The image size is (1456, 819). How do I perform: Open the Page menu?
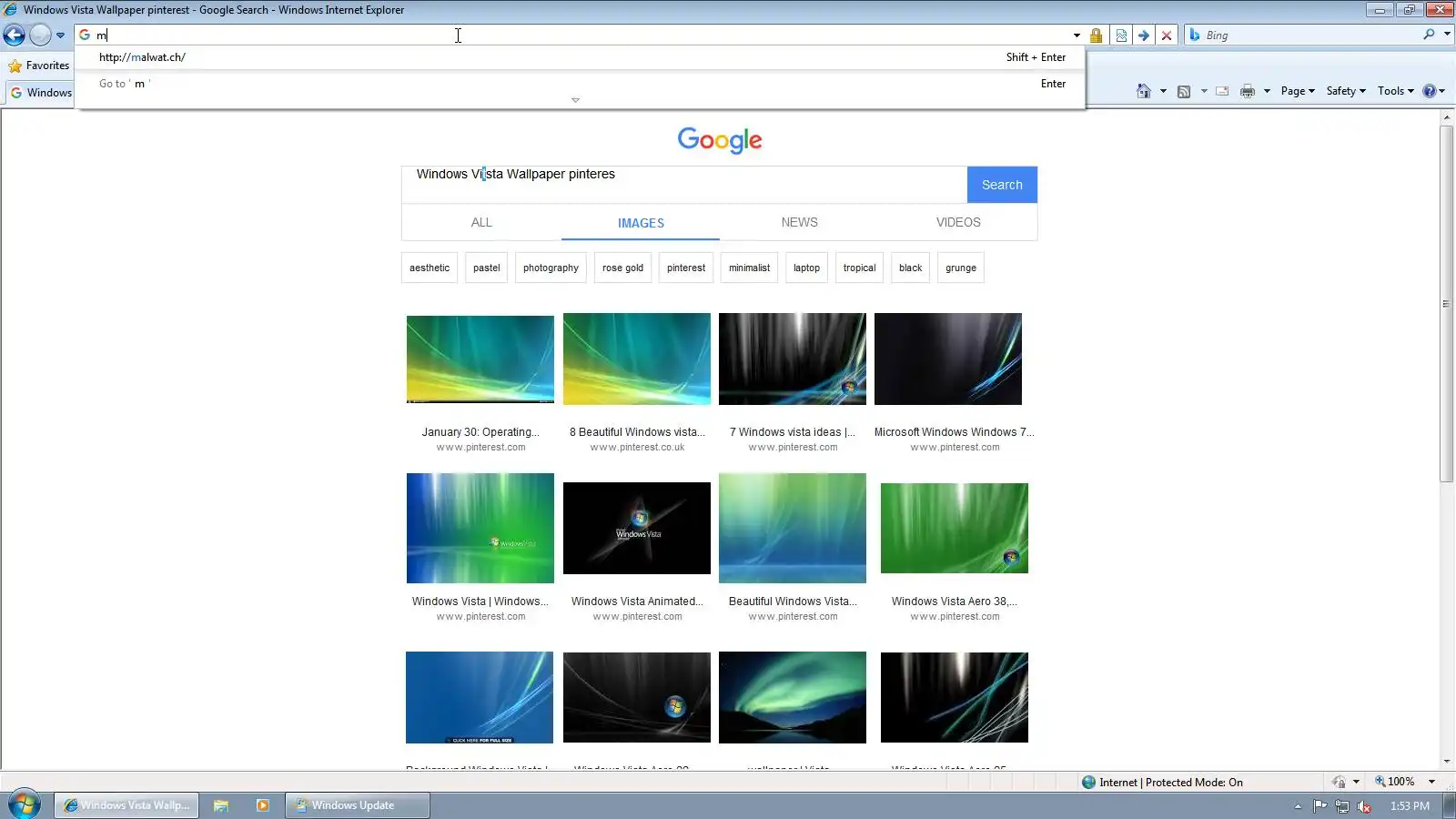1298,91
